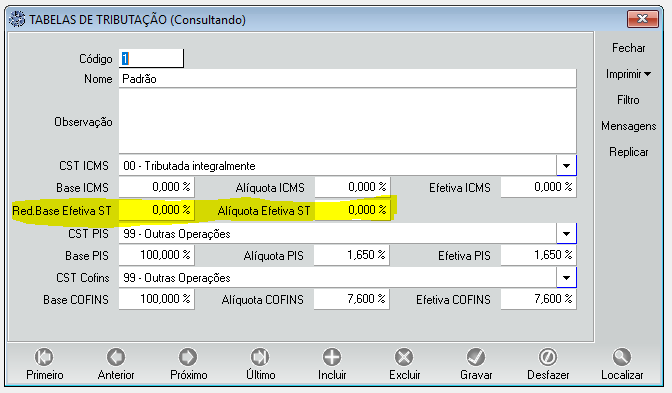Select the Alíquota COFINS field

[x=351, y=299]
